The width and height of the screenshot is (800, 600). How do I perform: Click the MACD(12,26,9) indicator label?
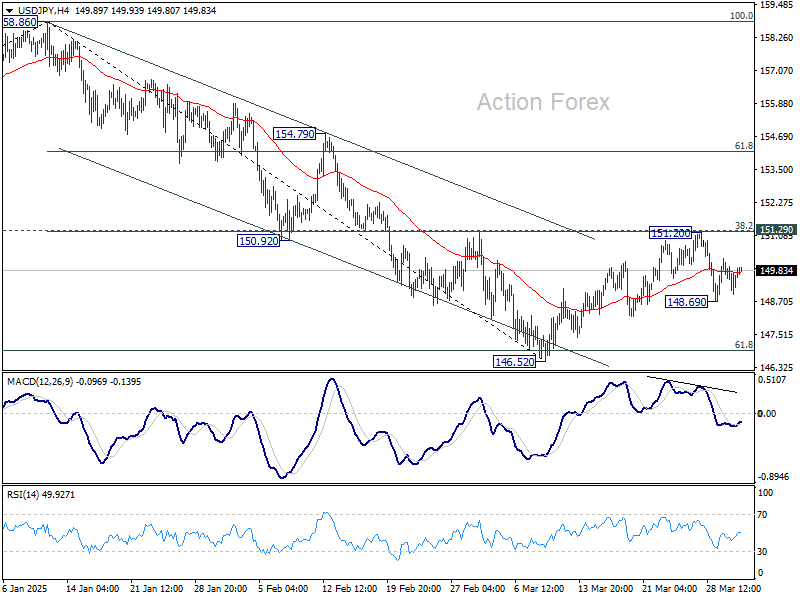pos(40,382)
